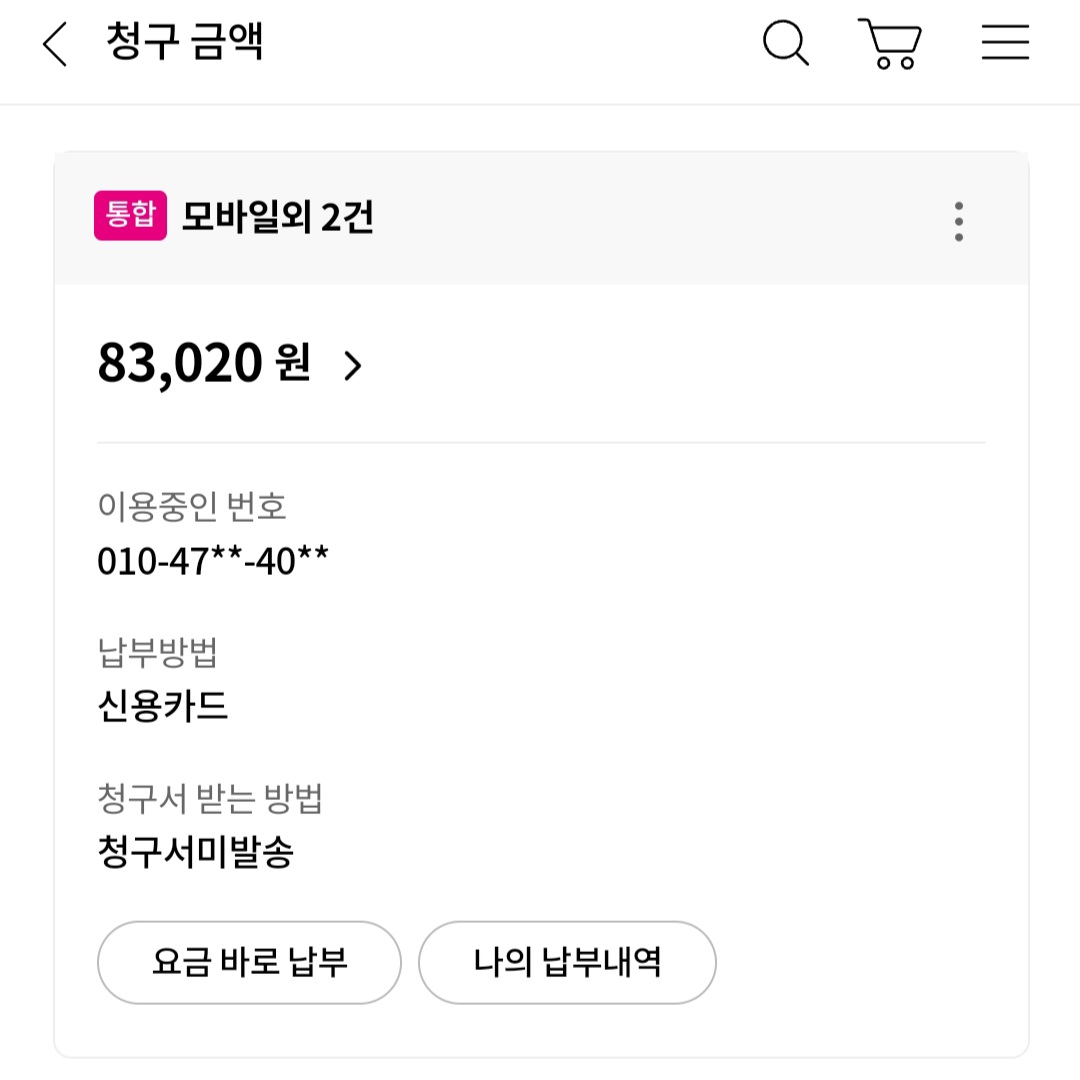1080x1080 pixels.
Task: Select the 모바일외 2건 bill title
Action: (277, 218)
